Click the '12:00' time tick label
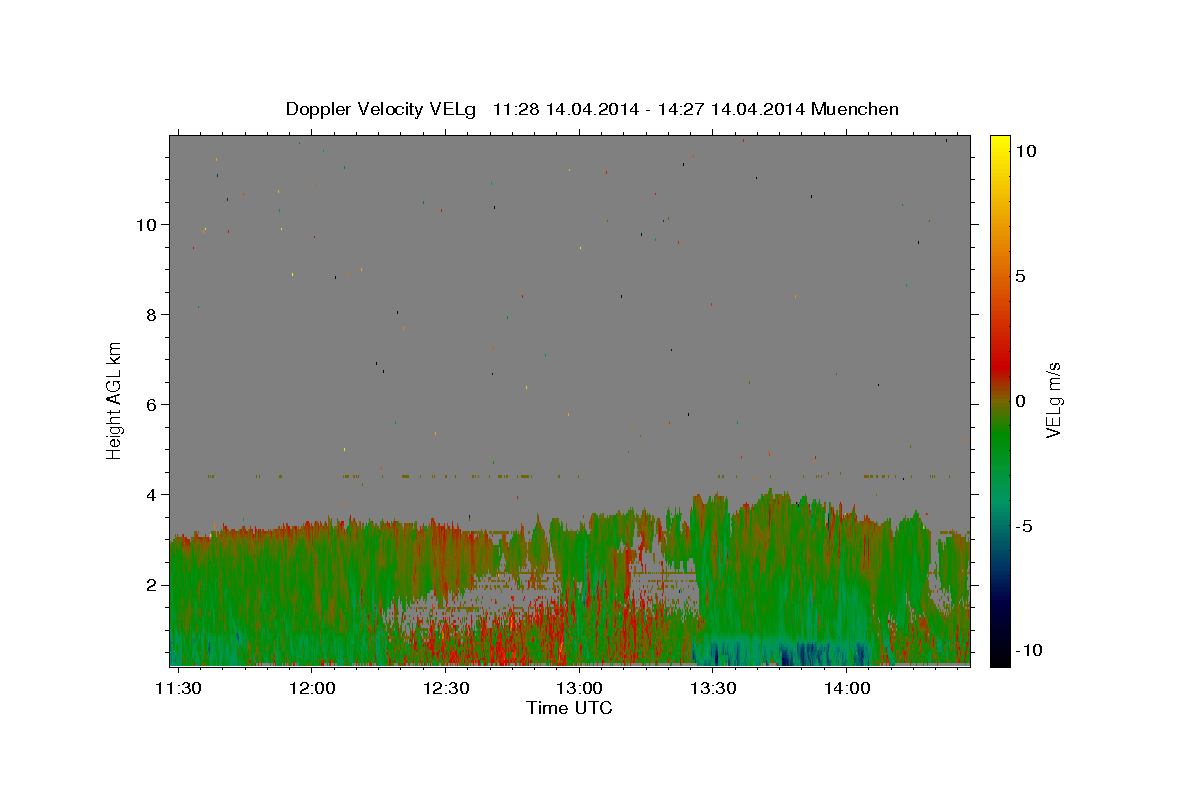This screenshot has width=1200, height=800. point(312,688)
